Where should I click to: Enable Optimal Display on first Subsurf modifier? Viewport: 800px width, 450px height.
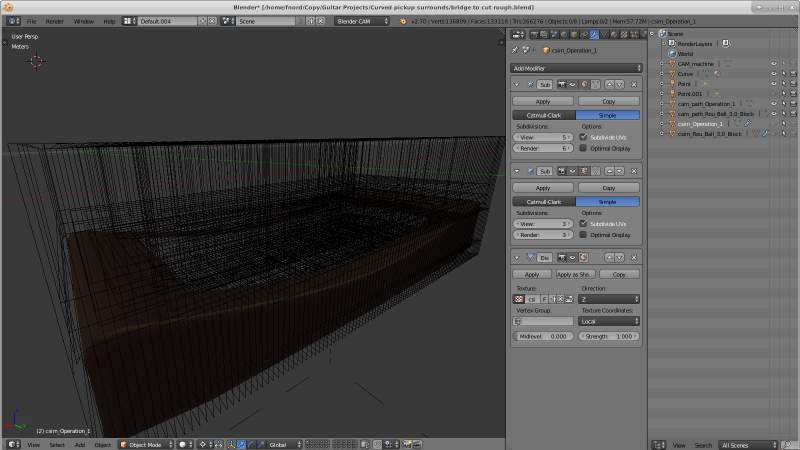tap(584, 148)
